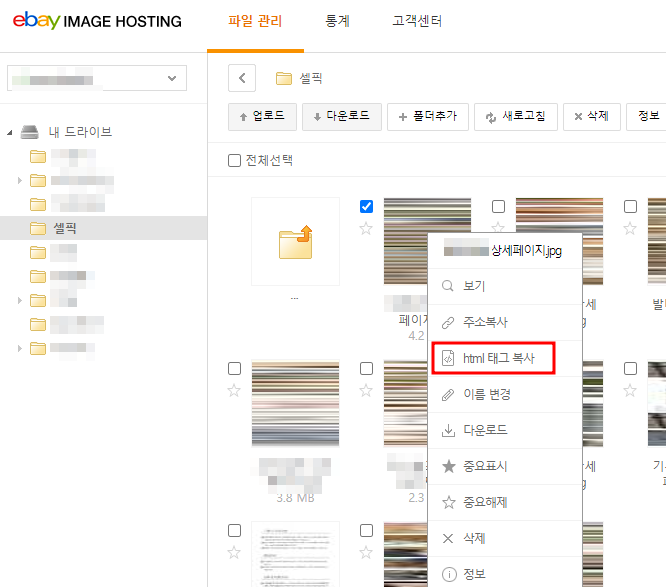This screenshot has height=587, width=666.
Task: Collapse the 내 드라이브 tree node
Action: click(x=10, y=133)
